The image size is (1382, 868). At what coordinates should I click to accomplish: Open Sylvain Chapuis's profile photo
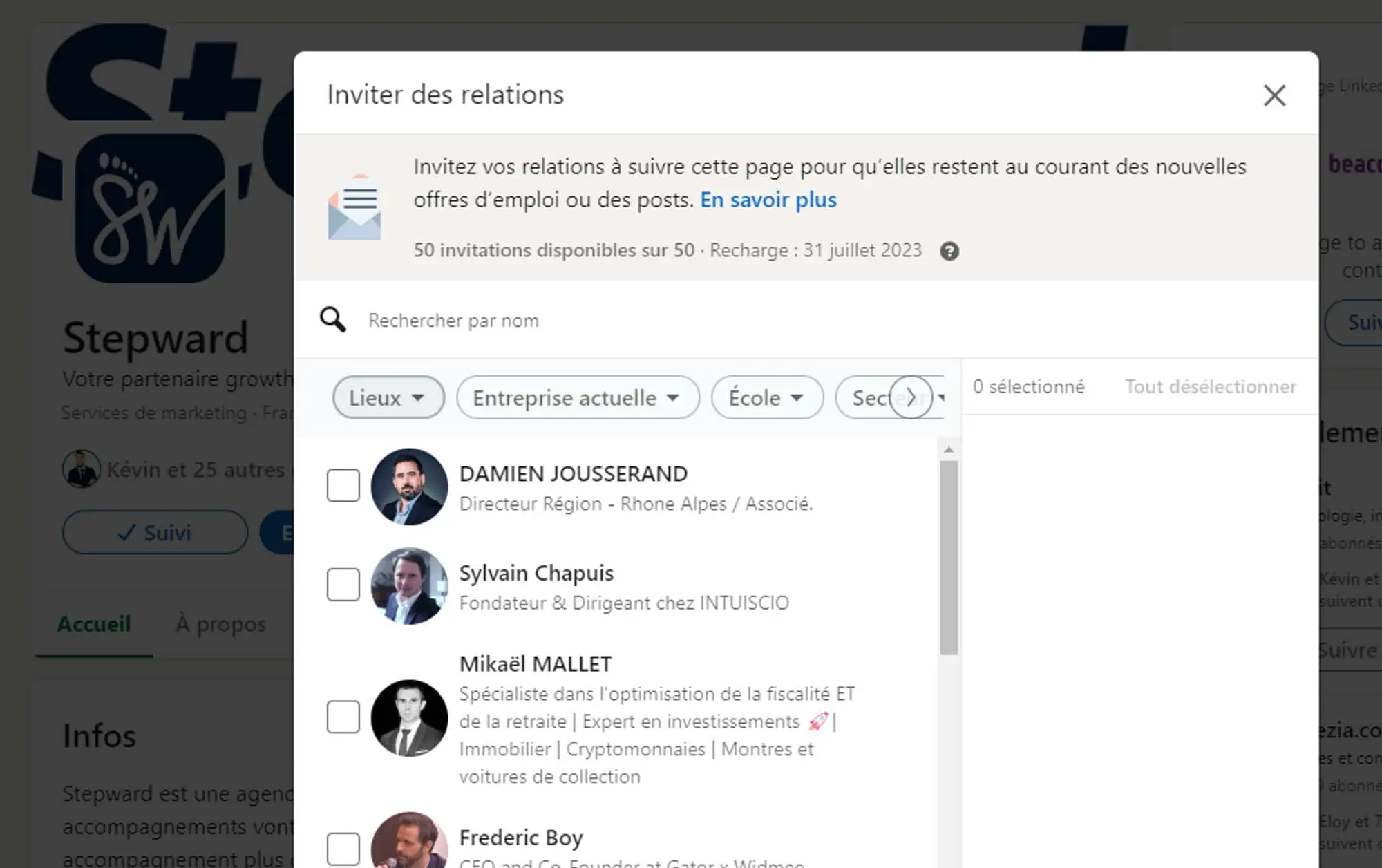point(409,586)
